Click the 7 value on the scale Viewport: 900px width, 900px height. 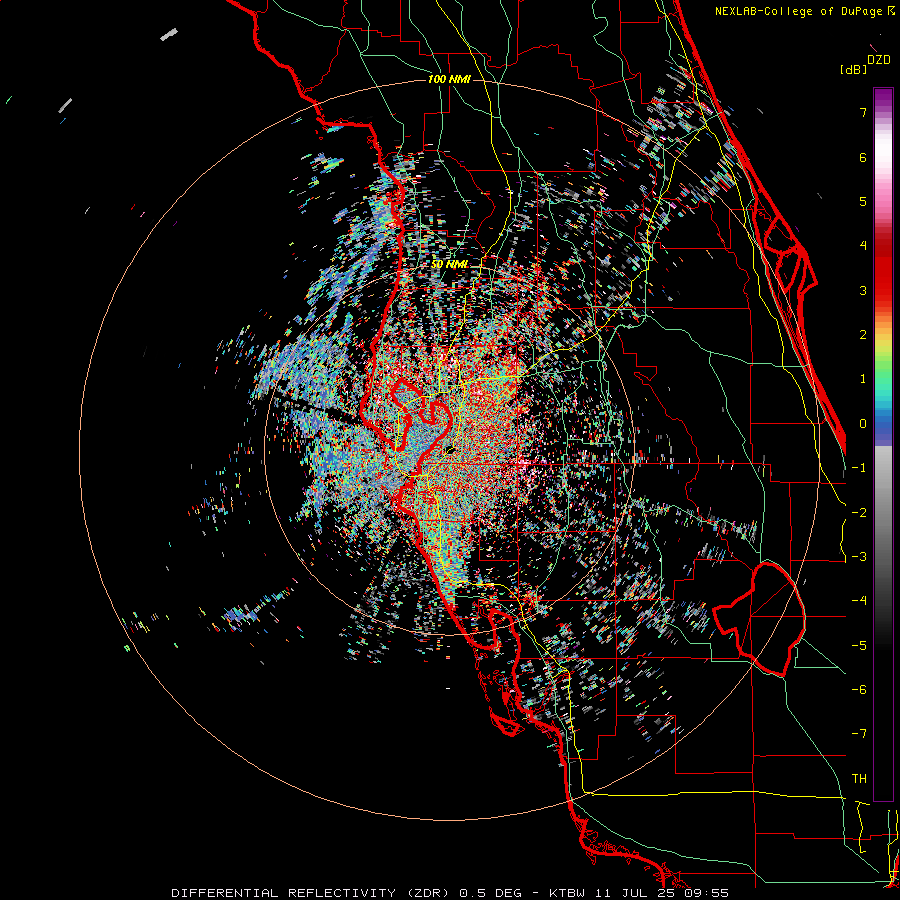tap(863, 112)
